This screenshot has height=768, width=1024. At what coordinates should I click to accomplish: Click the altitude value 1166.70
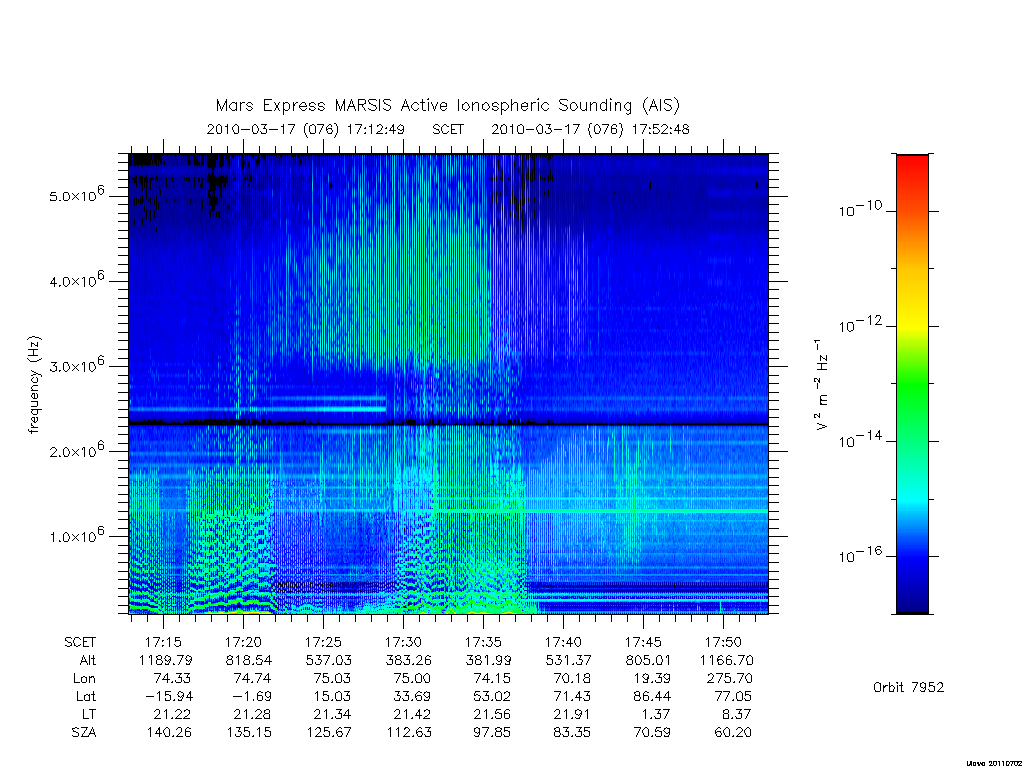pos(726,660)
